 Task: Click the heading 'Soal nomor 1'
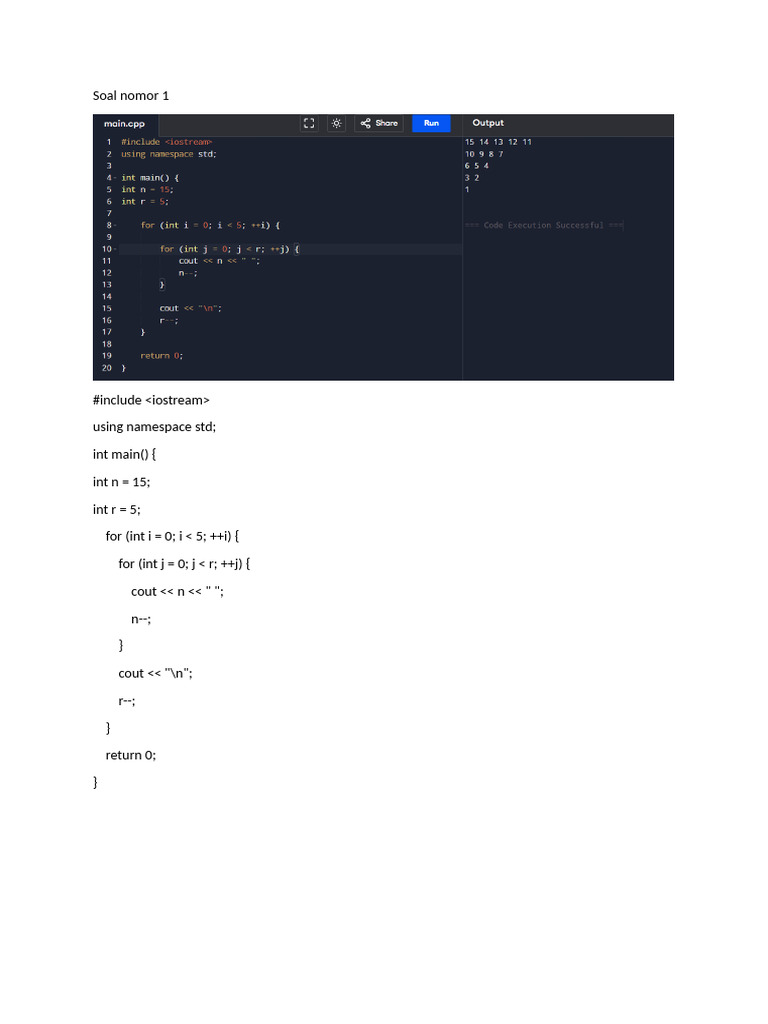pos(131,95)
